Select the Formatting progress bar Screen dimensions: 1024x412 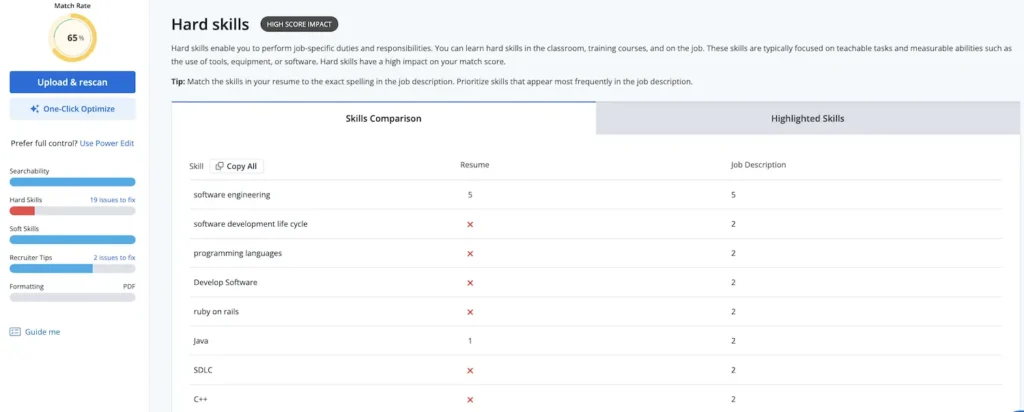coord(72,297)
